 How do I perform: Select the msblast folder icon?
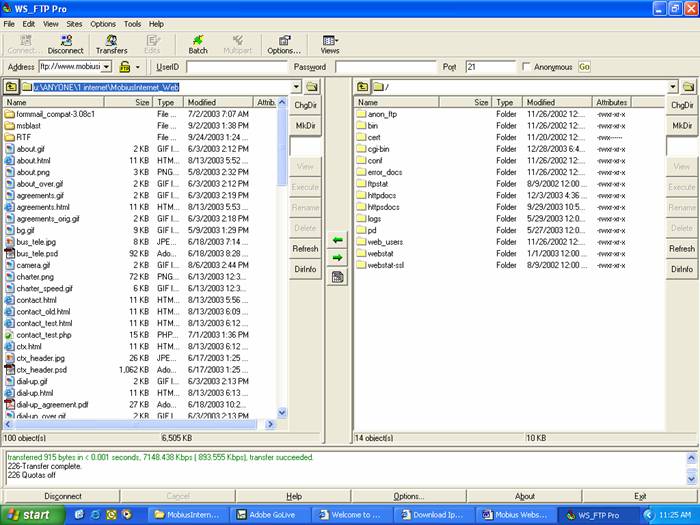[x=9, y=126]
